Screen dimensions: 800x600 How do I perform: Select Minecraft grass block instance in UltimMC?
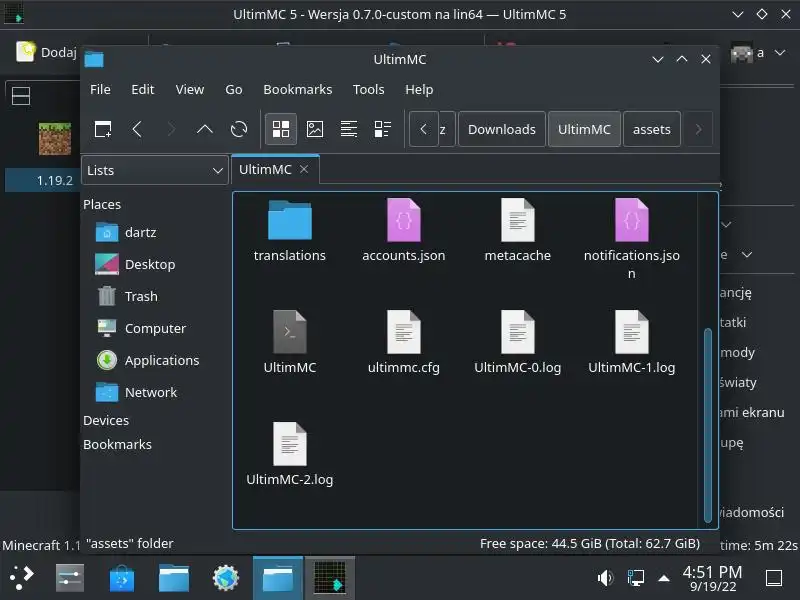[55, 139]
